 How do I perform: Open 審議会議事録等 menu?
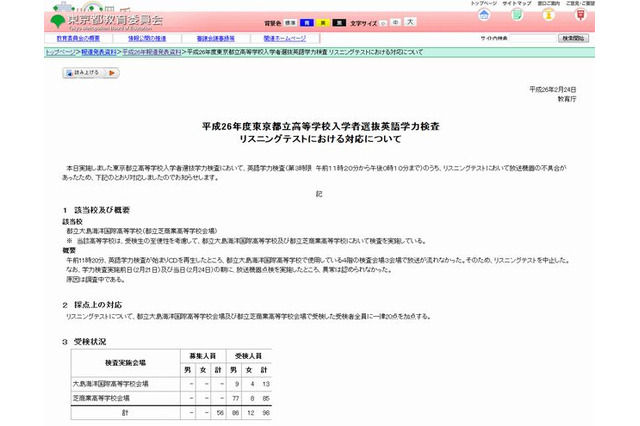pos(216,38)
